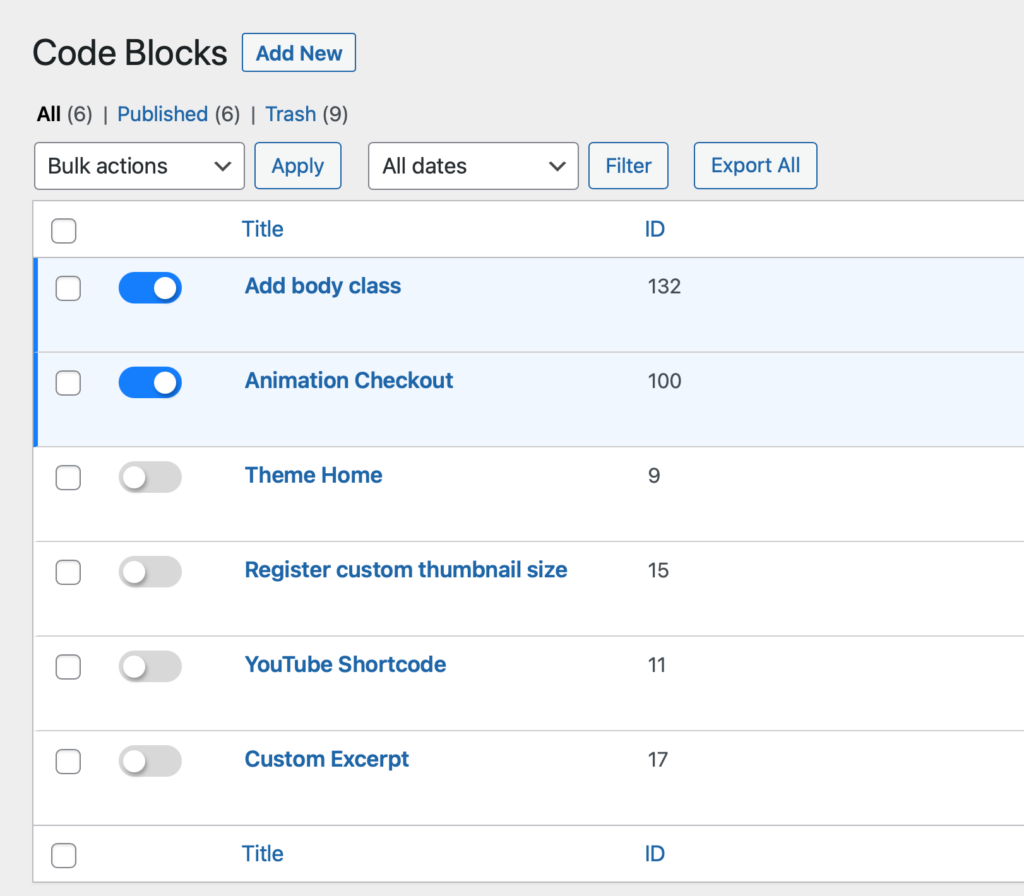Tick the checkbox for Add body class

click(68, 288)
